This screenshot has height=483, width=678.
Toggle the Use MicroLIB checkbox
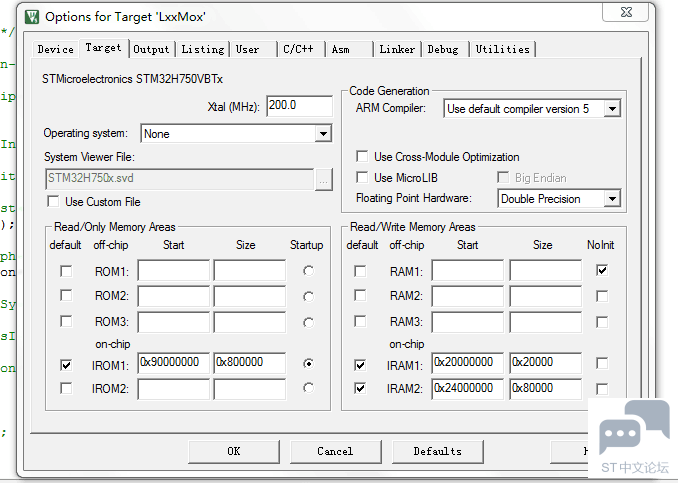(362, 178)
